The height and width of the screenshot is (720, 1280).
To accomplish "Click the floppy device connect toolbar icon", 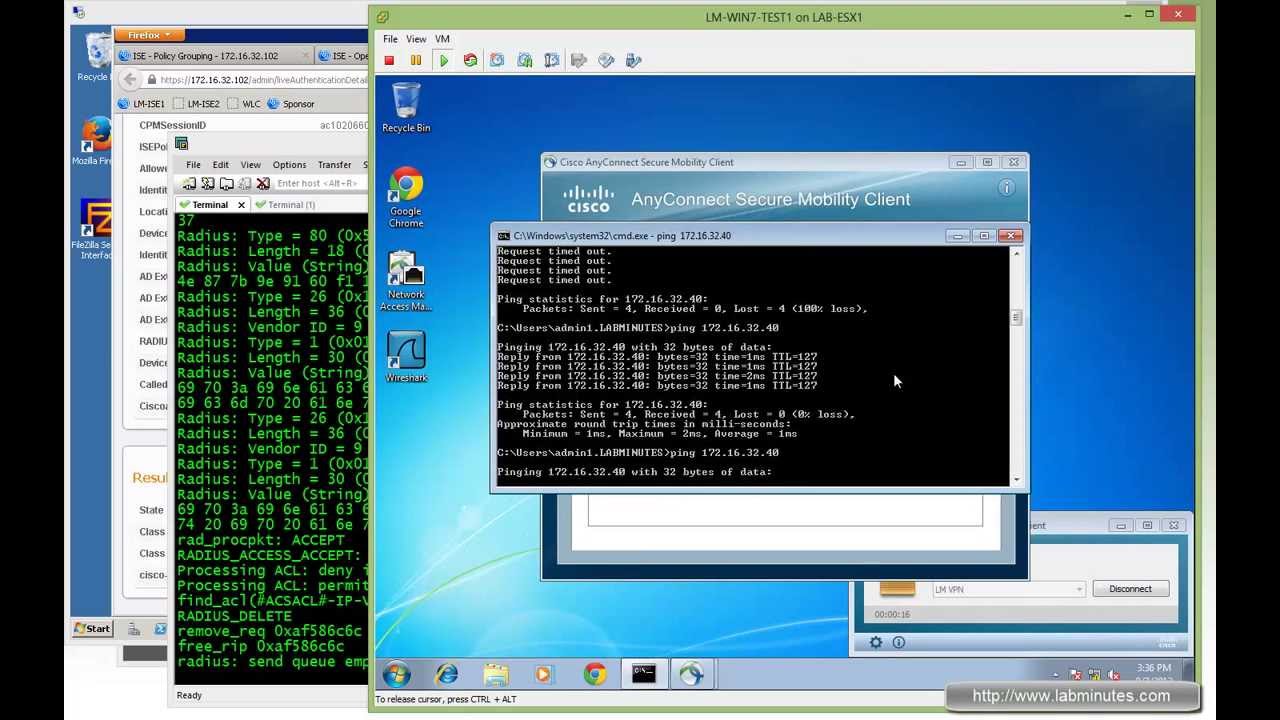I will (x=579, y=61).
